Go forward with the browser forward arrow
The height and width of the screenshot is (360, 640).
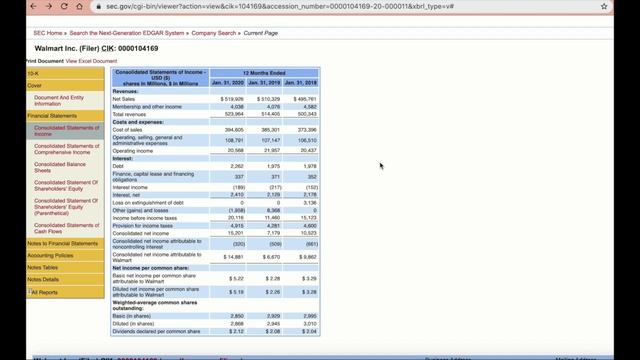[x=49, y=7]
